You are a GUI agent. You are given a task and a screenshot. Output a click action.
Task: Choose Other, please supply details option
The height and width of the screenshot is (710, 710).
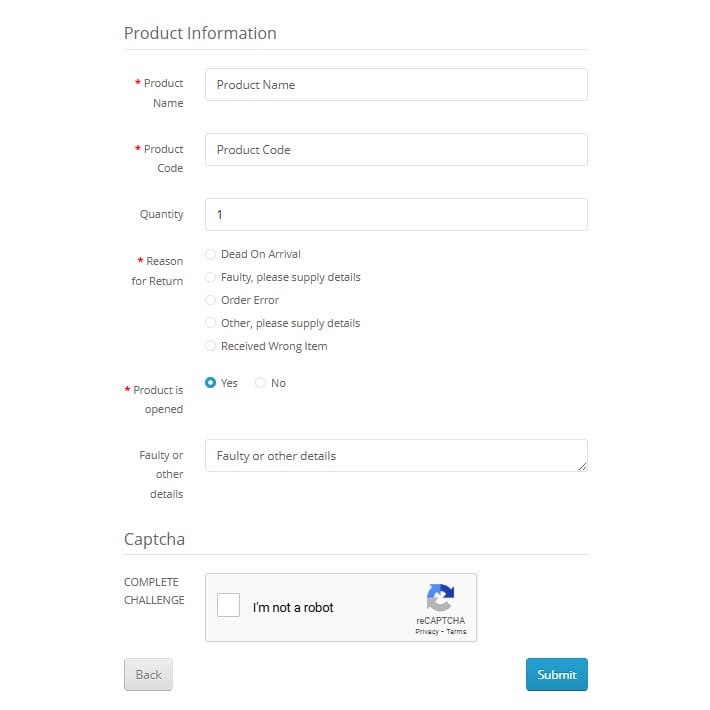click(x=210, y=323)
